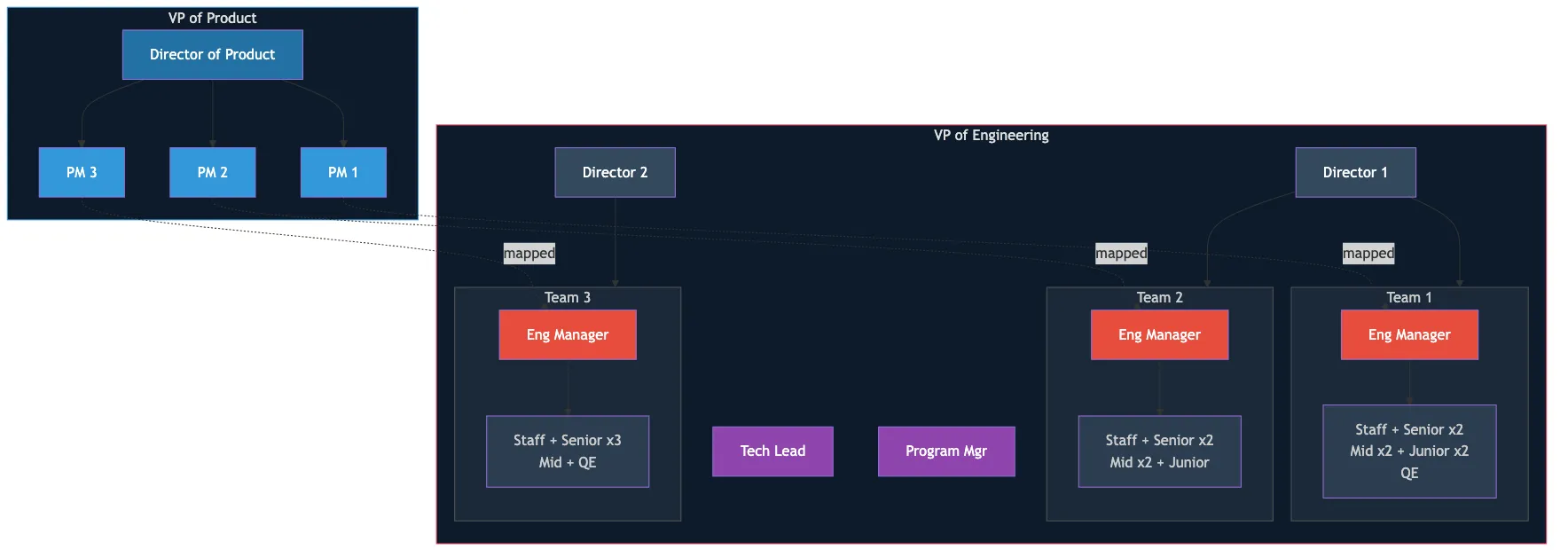
Task: Select Team 3 Eng Manager node
Action: (568, 334)
